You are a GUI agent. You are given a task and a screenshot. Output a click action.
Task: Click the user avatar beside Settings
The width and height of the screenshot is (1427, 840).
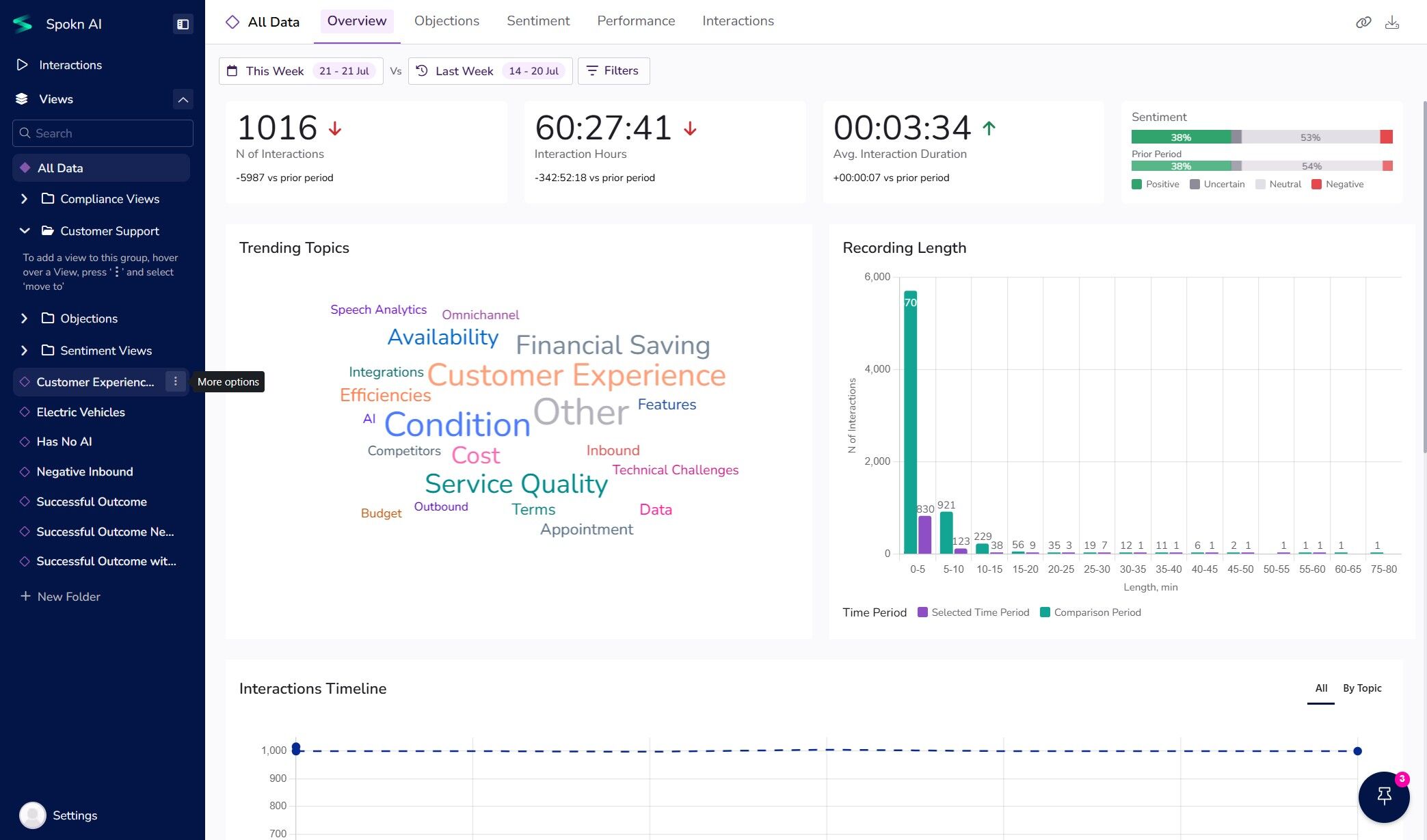click(x=32, y=815)
